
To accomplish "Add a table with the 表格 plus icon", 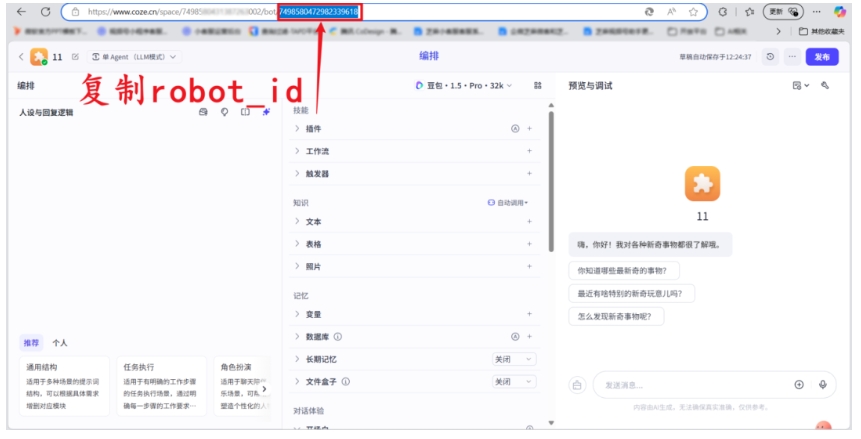I will point(529,244).
